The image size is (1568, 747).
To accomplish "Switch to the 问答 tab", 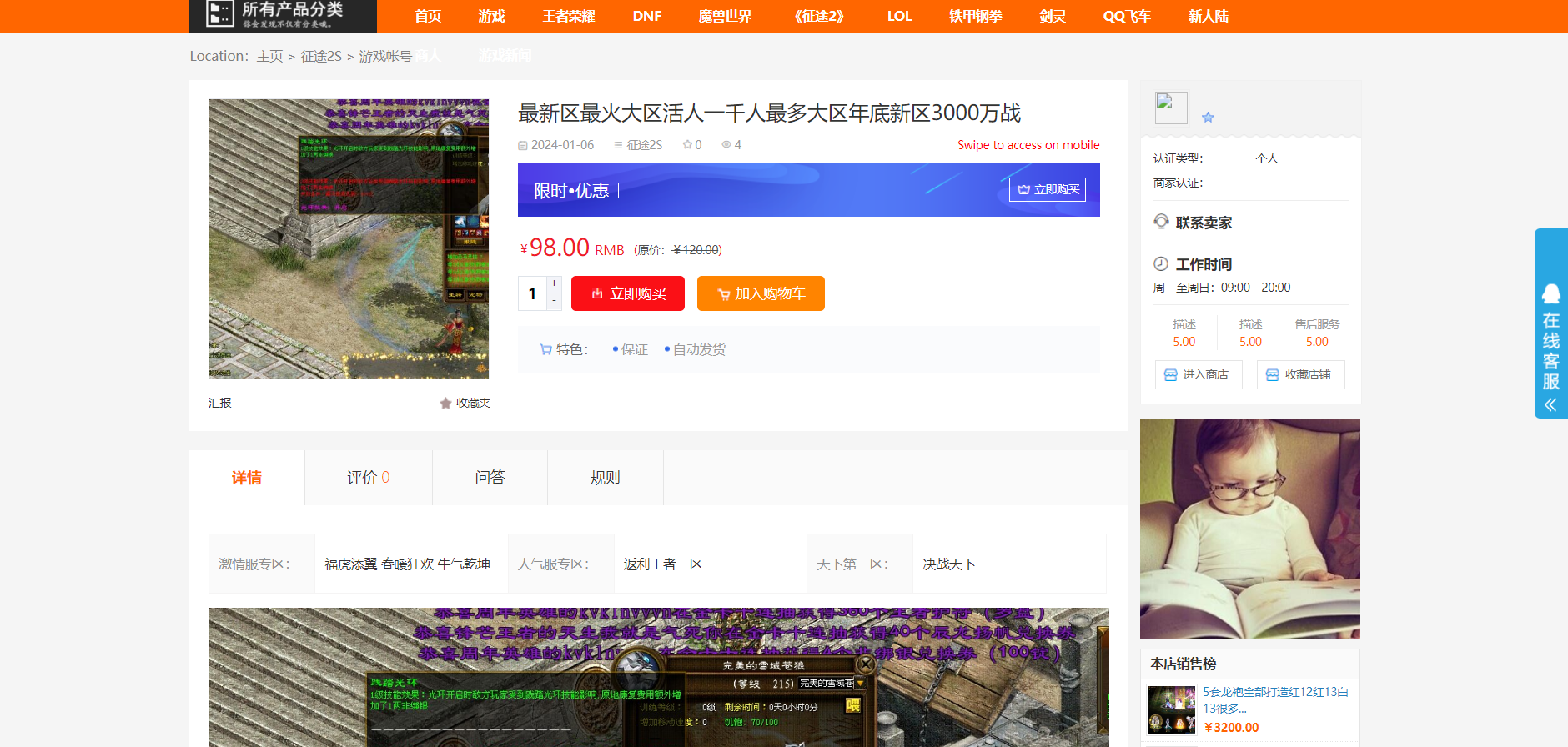I will pos(490,478).
